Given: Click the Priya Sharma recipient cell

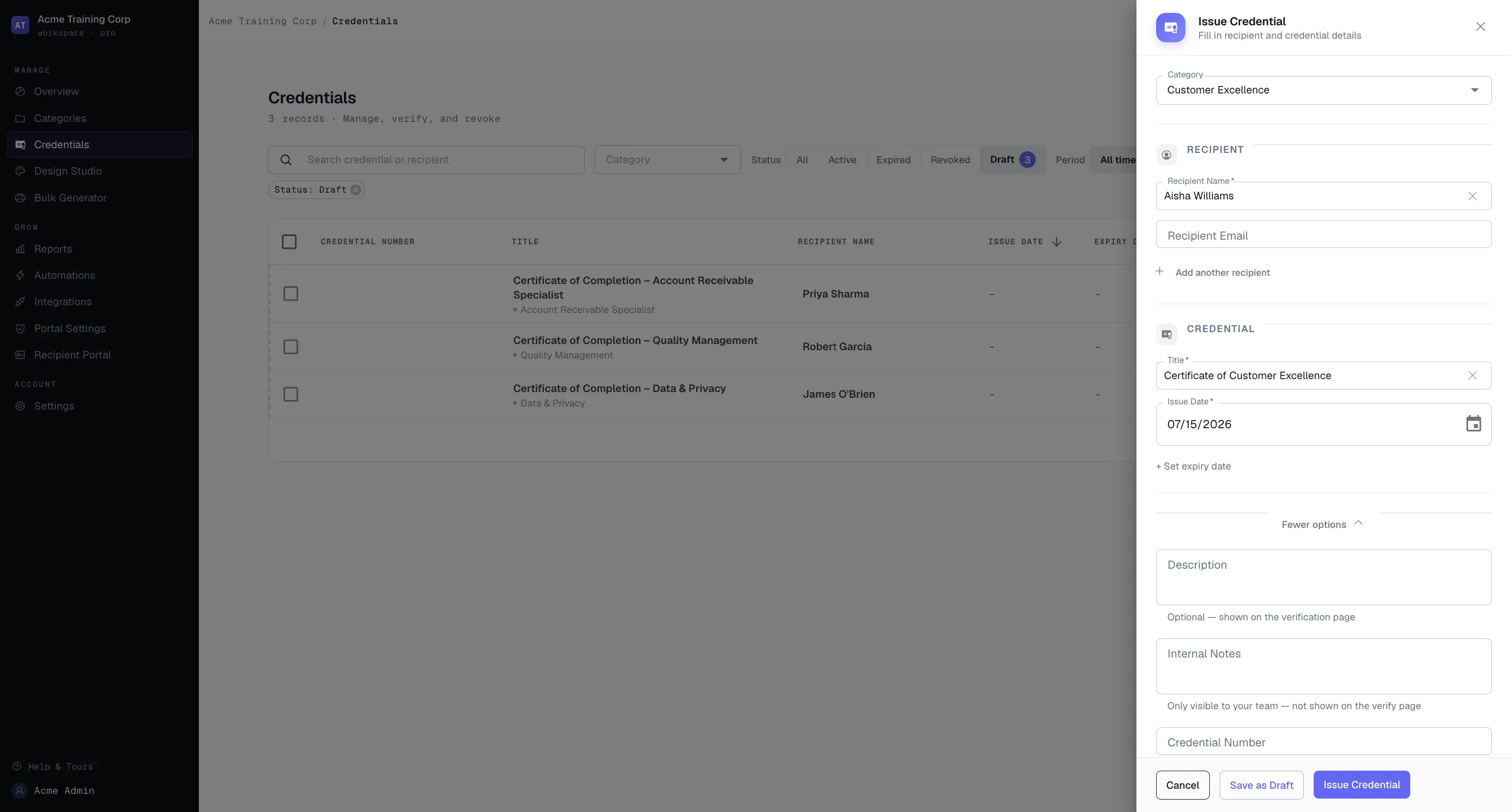Looking at the screenshot, I should click(x=836, y=294).
